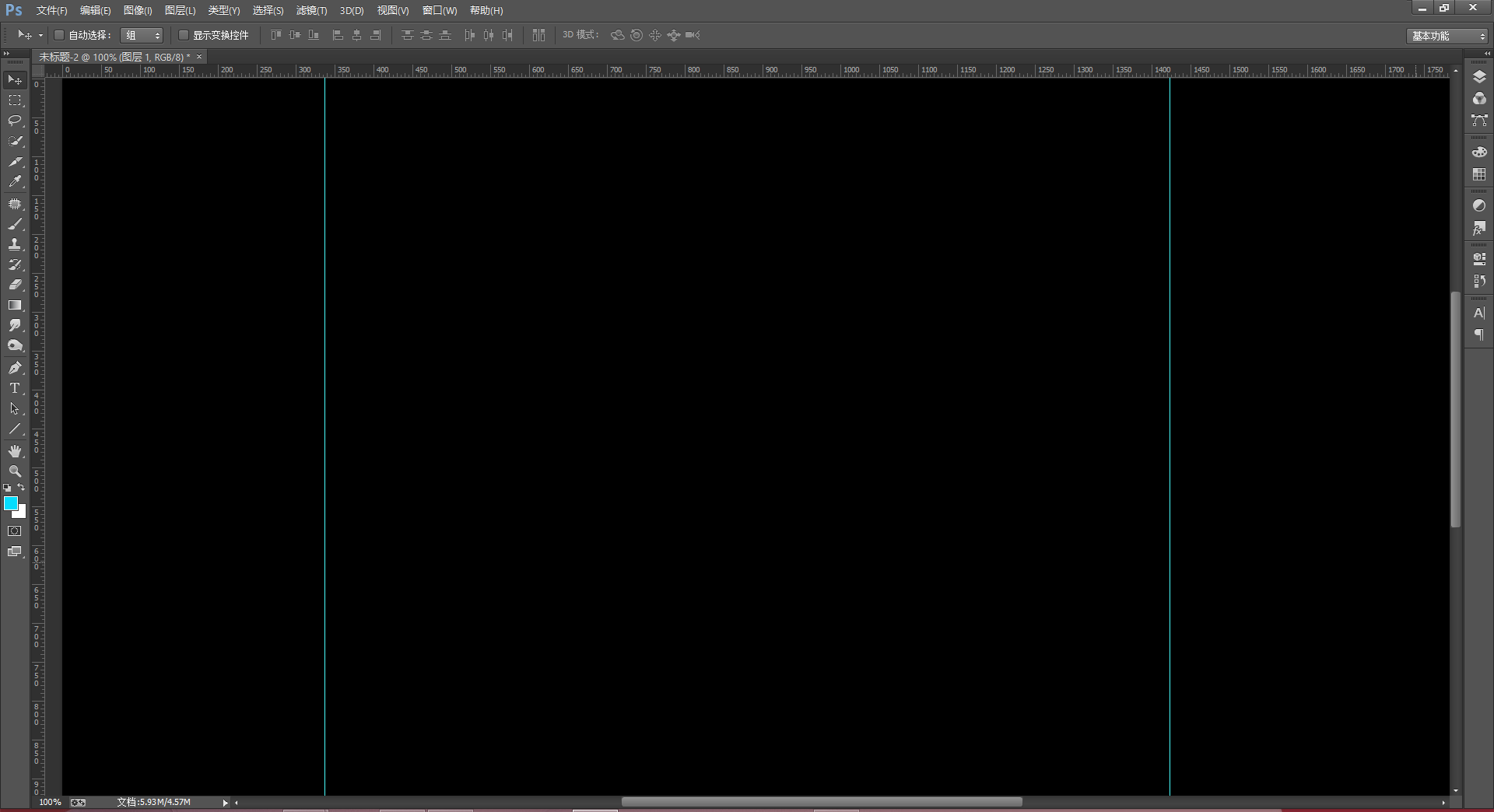Open the Channels panel icon
The image size is (1494, 812).
(1479, 98)
